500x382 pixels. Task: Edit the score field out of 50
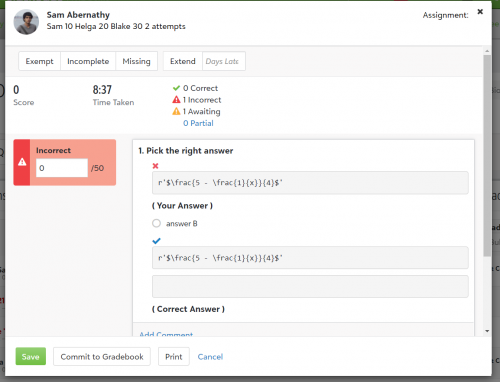(x=62, y=168)
